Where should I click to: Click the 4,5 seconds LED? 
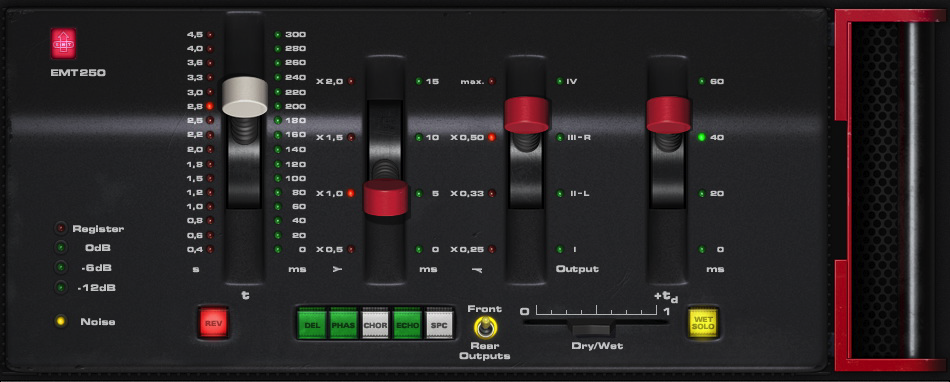(x=210, y=35)
